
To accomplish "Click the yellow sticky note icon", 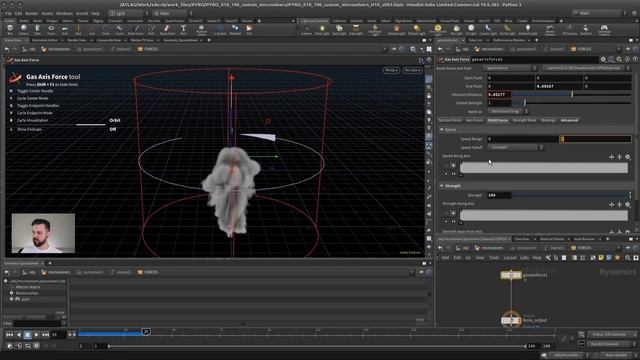I will (601, 258).
